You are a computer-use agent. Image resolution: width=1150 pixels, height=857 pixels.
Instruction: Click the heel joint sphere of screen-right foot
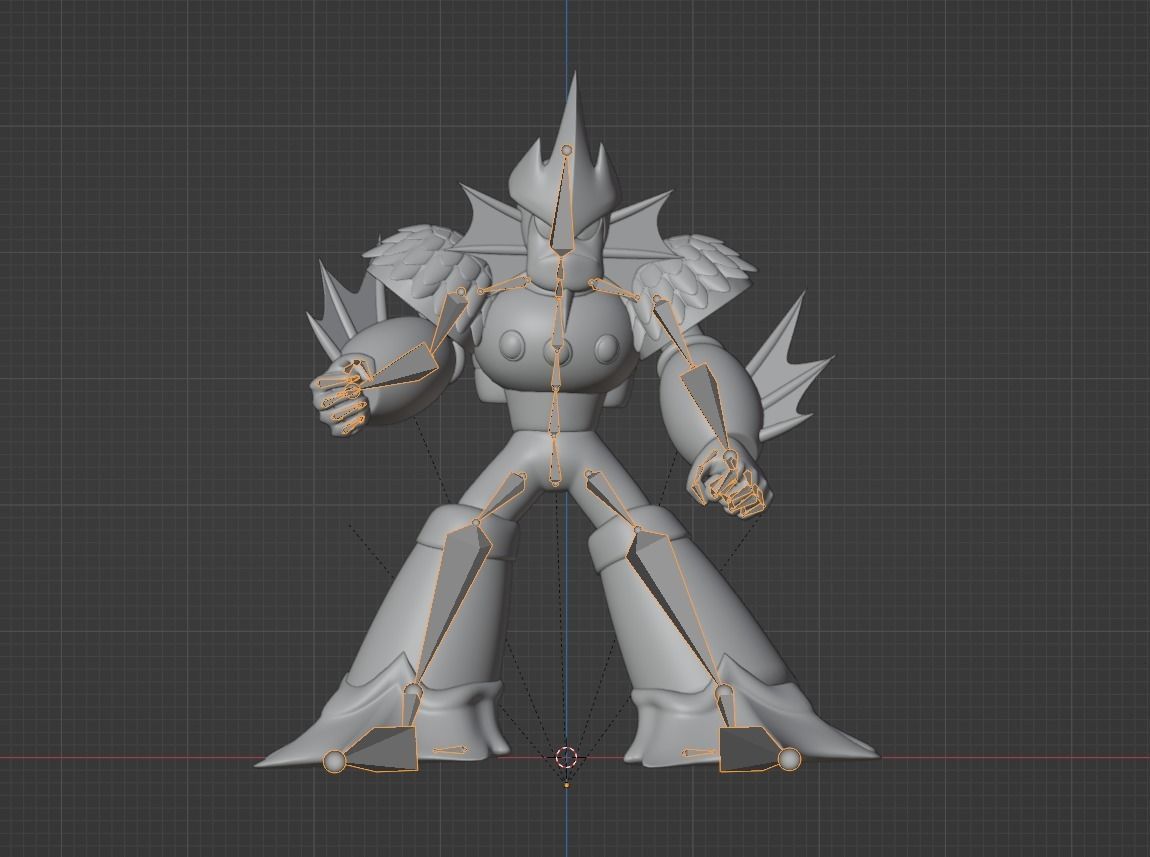790,759
